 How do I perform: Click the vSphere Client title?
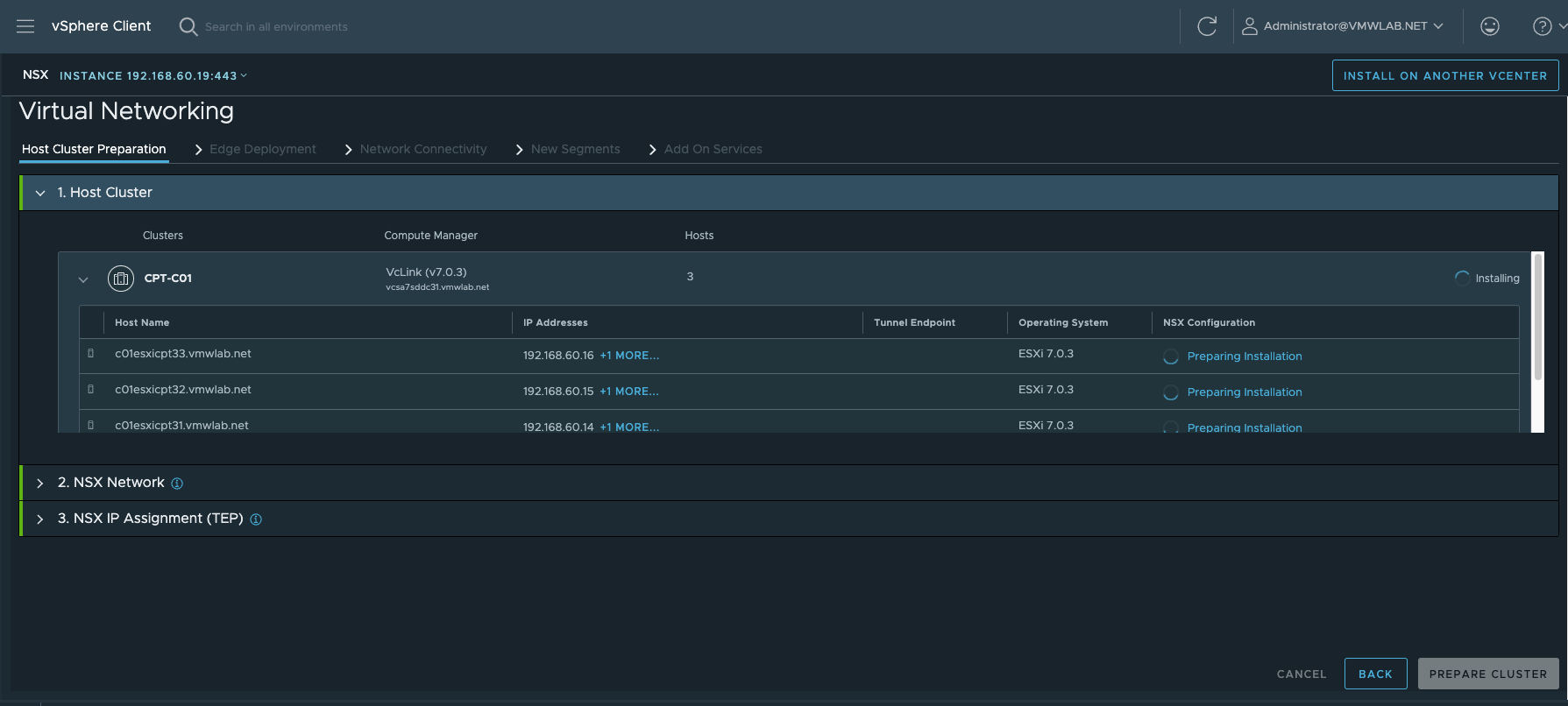pos(102,26)
